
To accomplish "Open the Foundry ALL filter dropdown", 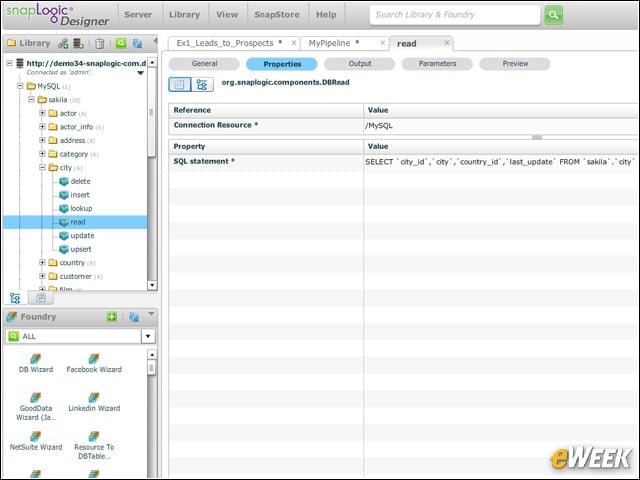I will click(x=148, y=336).
